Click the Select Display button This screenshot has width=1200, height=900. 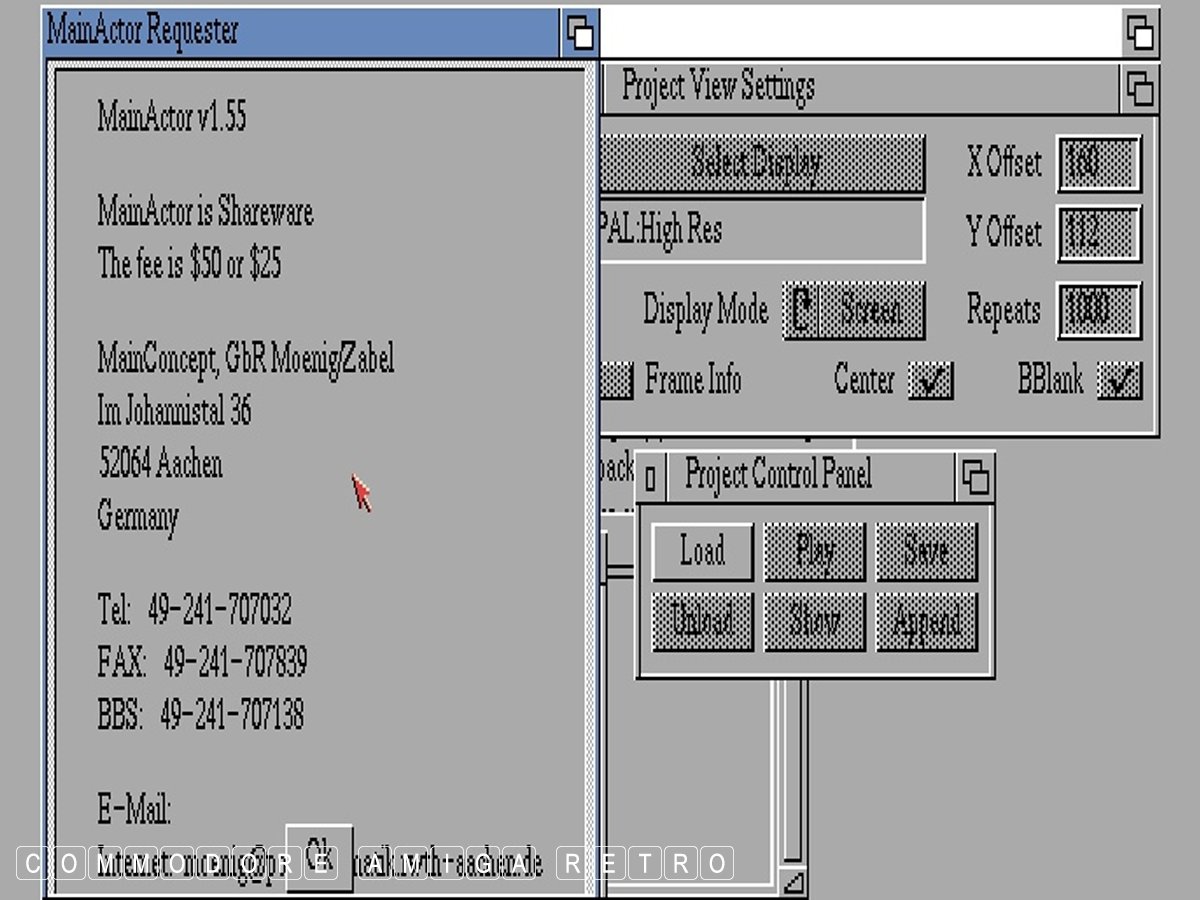pos(762,163)
